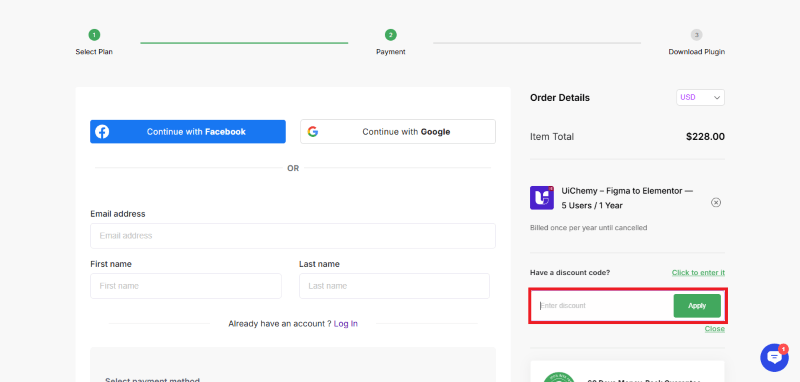Click the 'Payment' step label
This screenshot has width=800, height=382.
tap(391, 52)
